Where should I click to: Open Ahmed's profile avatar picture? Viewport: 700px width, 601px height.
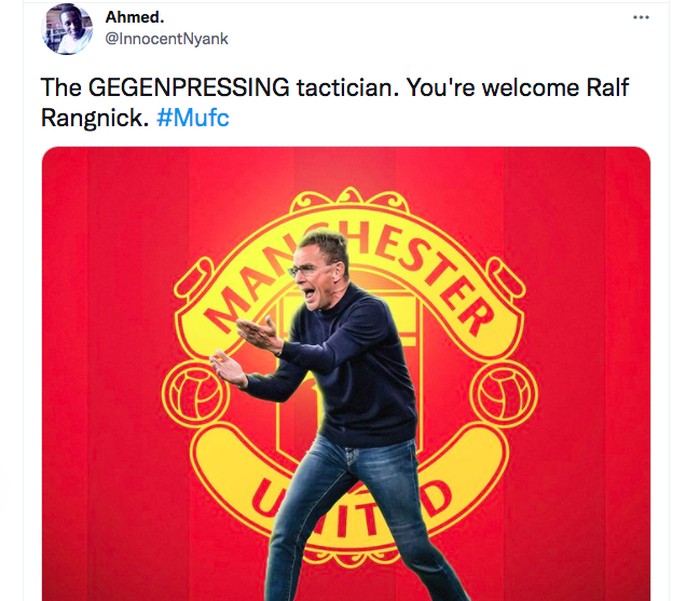tap(67, 29)
